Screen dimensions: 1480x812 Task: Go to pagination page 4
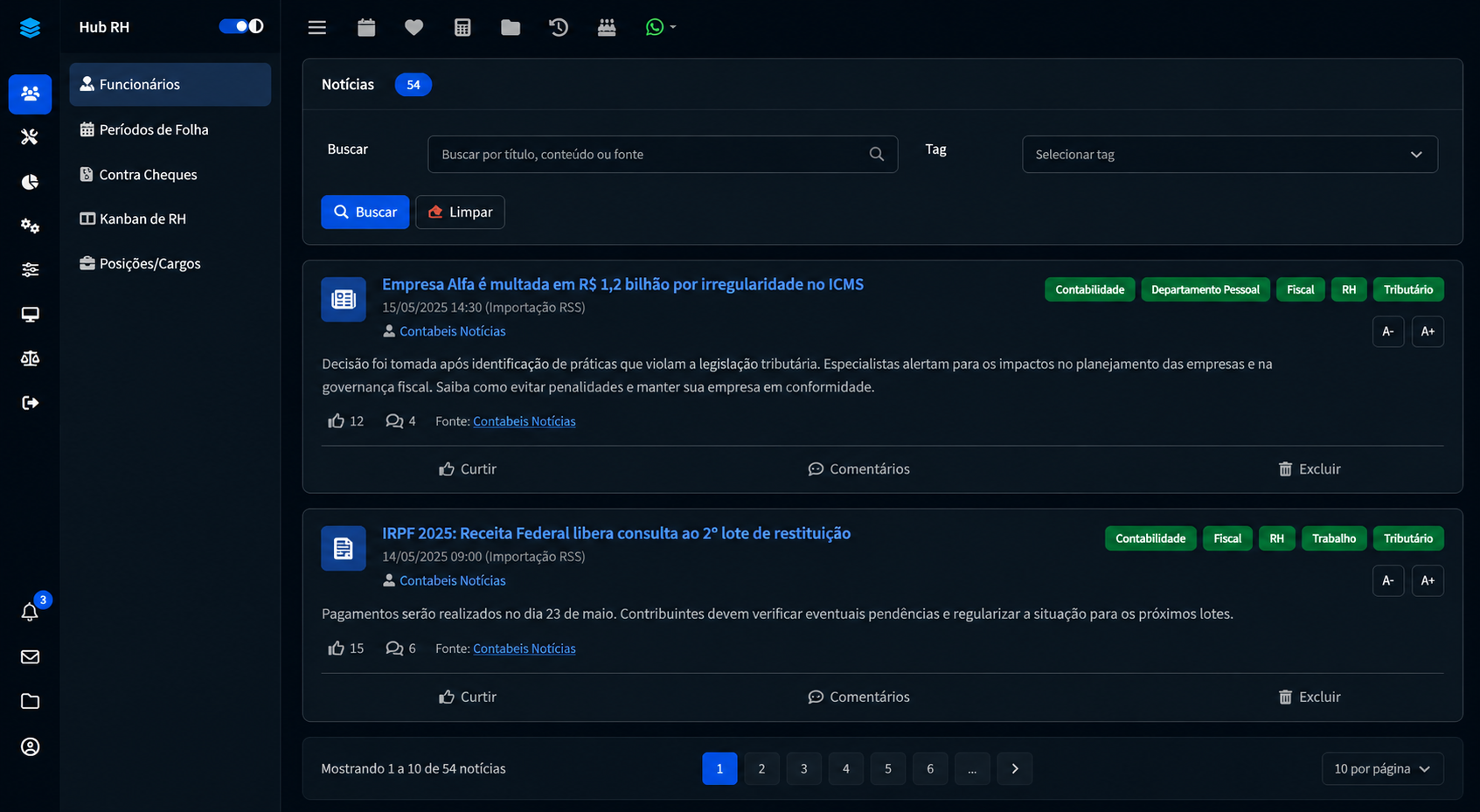845,769
